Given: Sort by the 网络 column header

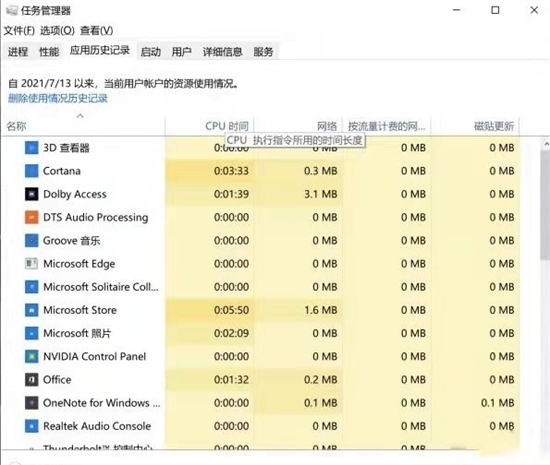Looking at the screenshot, I should [x=298, y=126].
